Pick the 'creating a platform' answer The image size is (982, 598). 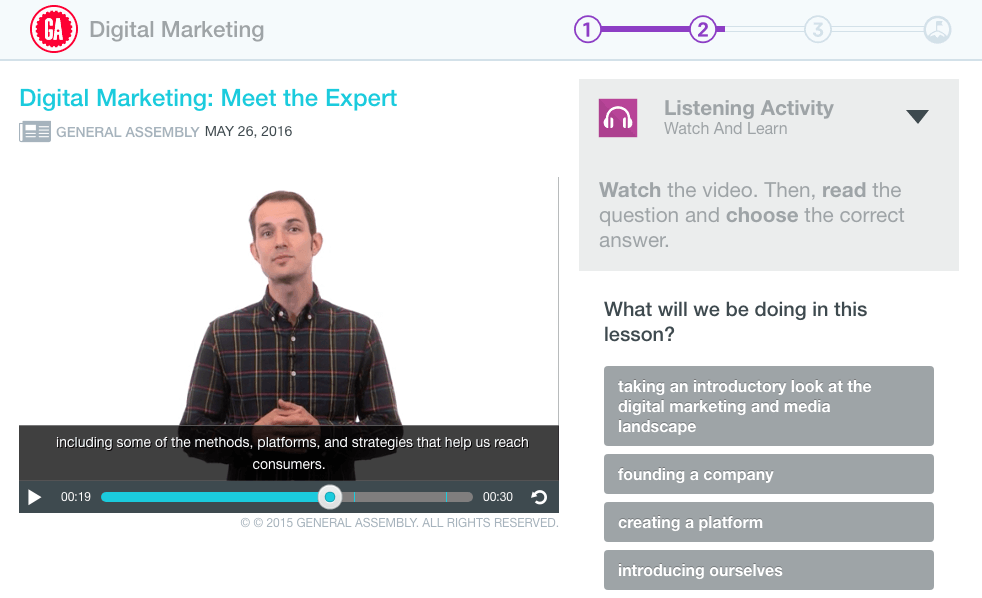pos(768,522)
